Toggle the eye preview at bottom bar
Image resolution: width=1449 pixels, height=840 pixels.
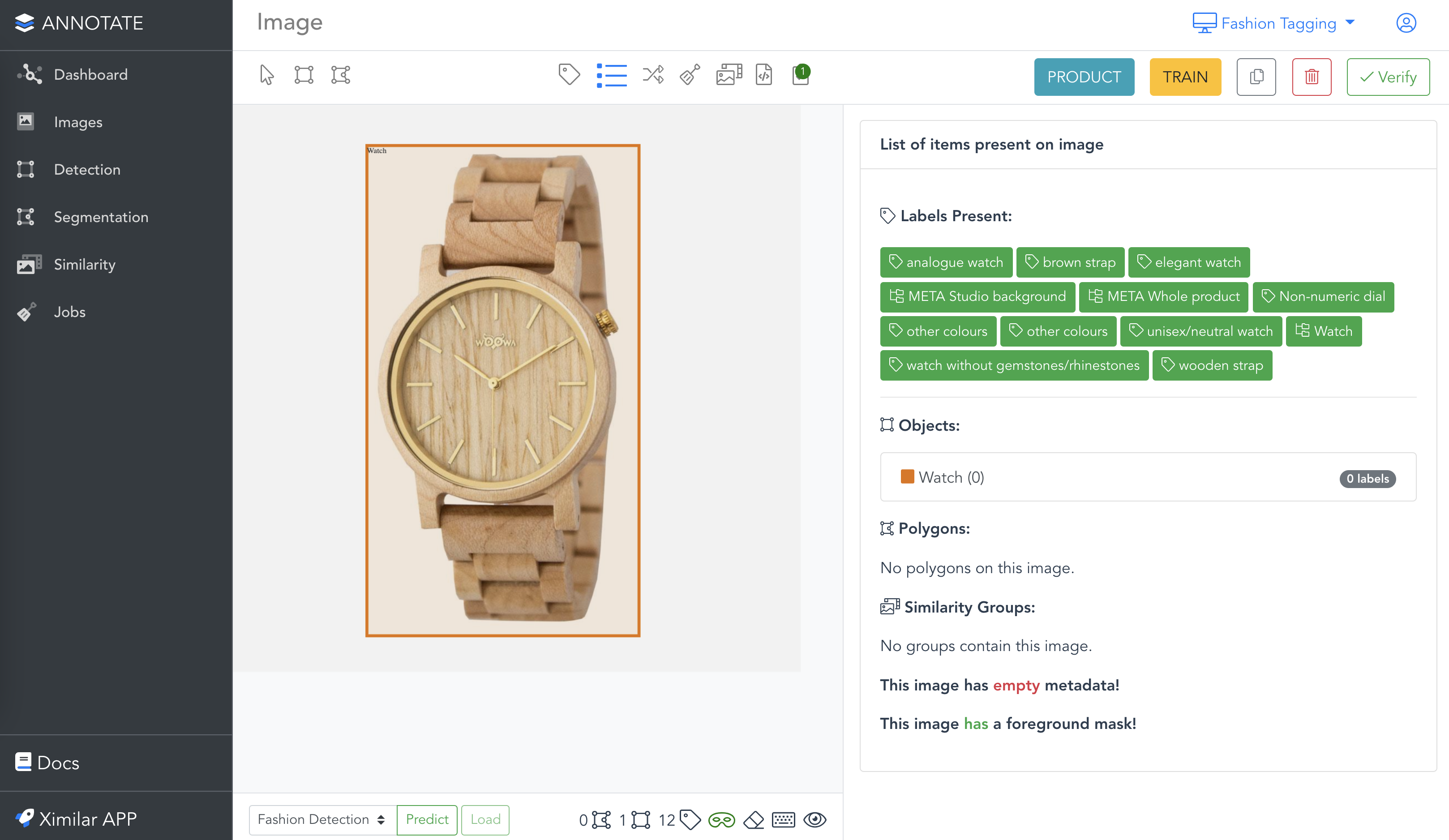click(816, 820)
